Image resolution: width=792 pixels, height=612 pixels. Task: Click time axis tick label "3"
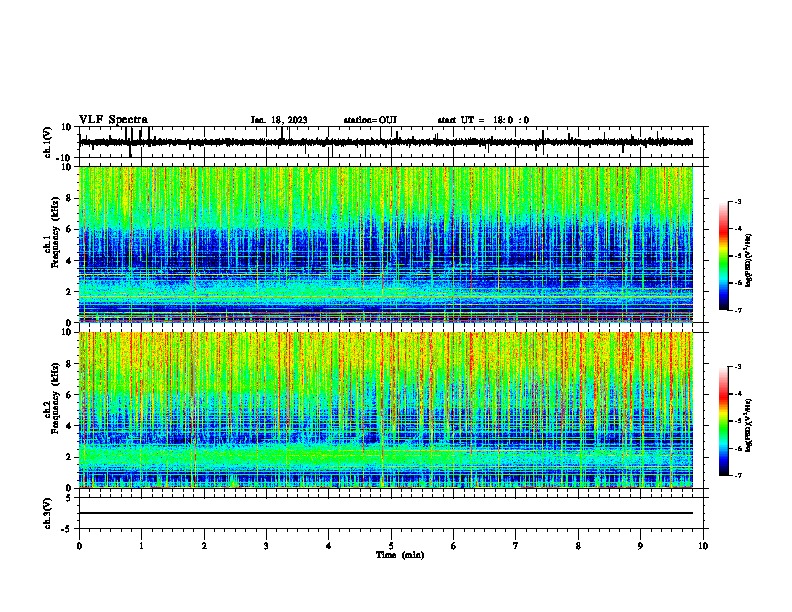266,546
